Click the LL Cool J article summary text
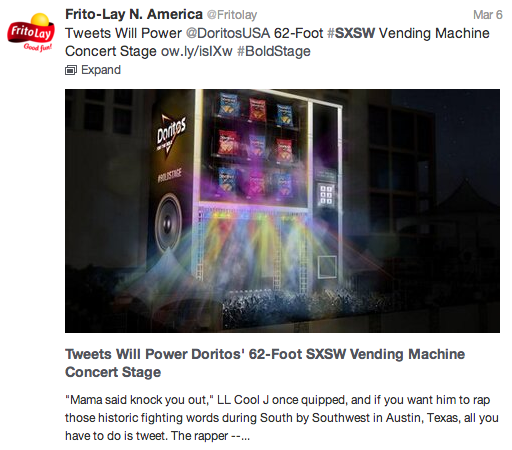Image resolution: width=512 pixels, height=450 pixels. pyautogui.click(x=282, y=418)
